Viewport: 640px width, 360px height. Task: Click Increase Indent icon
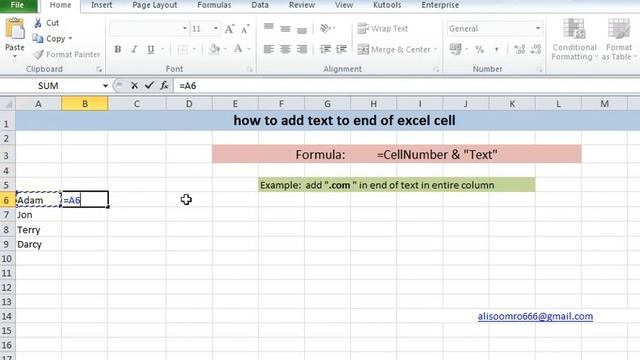(341, 49)
